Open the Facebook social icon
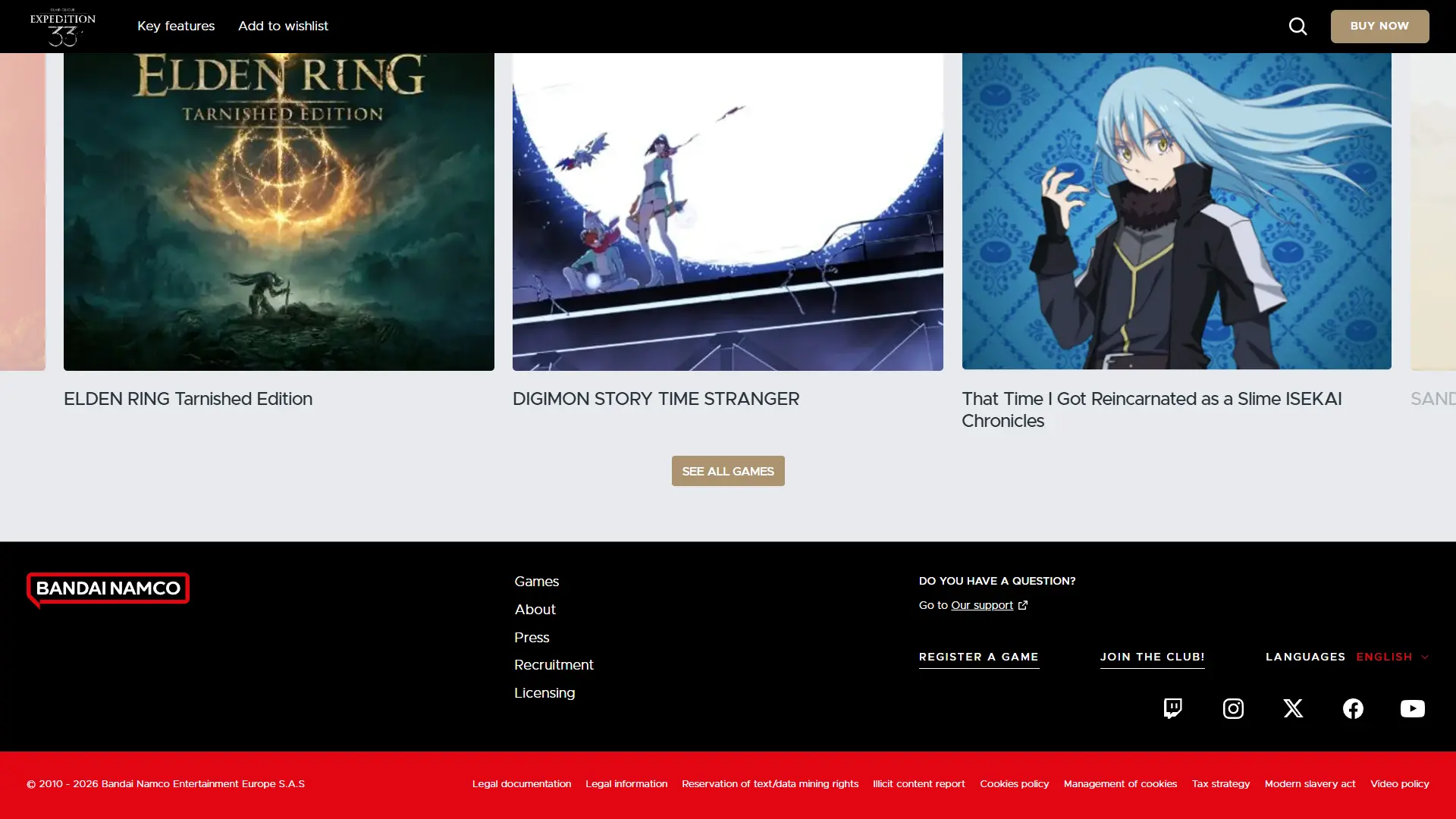This screenshot has width=1456, height=819. (1353, 708)
